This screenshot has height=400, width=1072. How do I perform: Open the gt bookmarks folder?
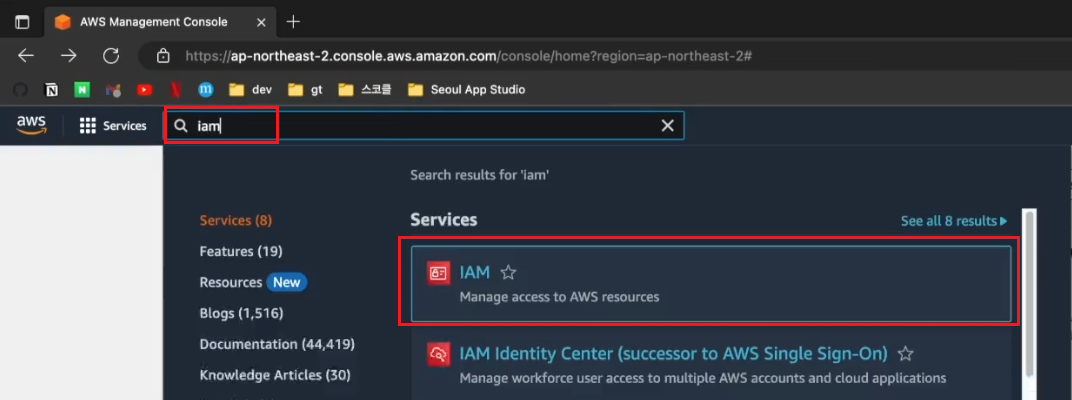(x=306, y=90)
